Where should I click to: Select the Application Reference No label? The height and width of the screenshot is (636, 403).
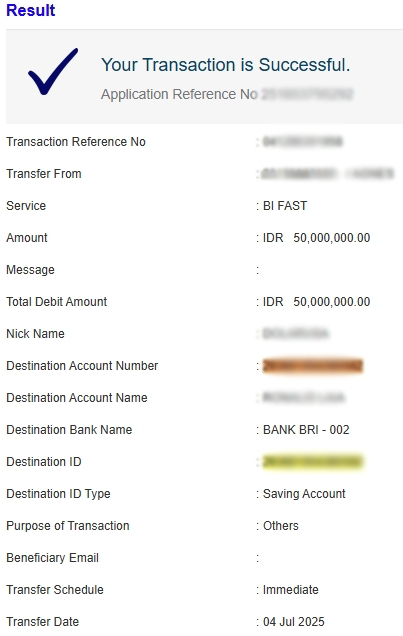click(179, 94)
